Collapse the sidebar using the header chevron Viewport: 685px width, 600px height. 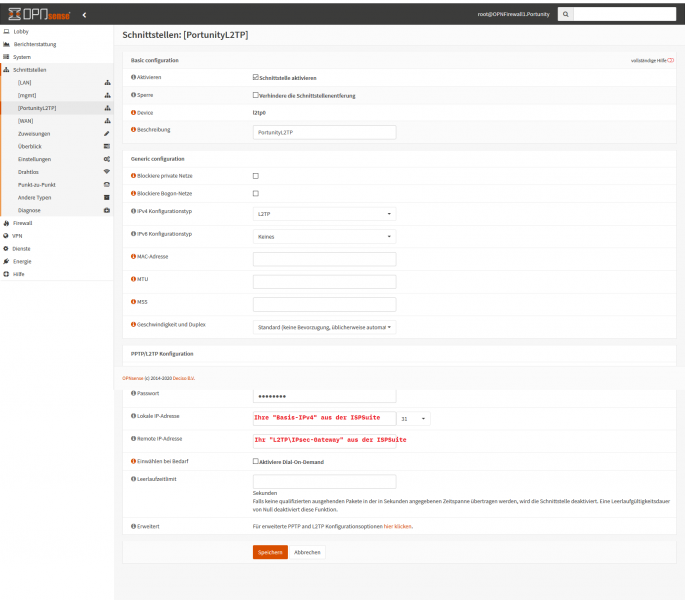[x=84, y=15]
